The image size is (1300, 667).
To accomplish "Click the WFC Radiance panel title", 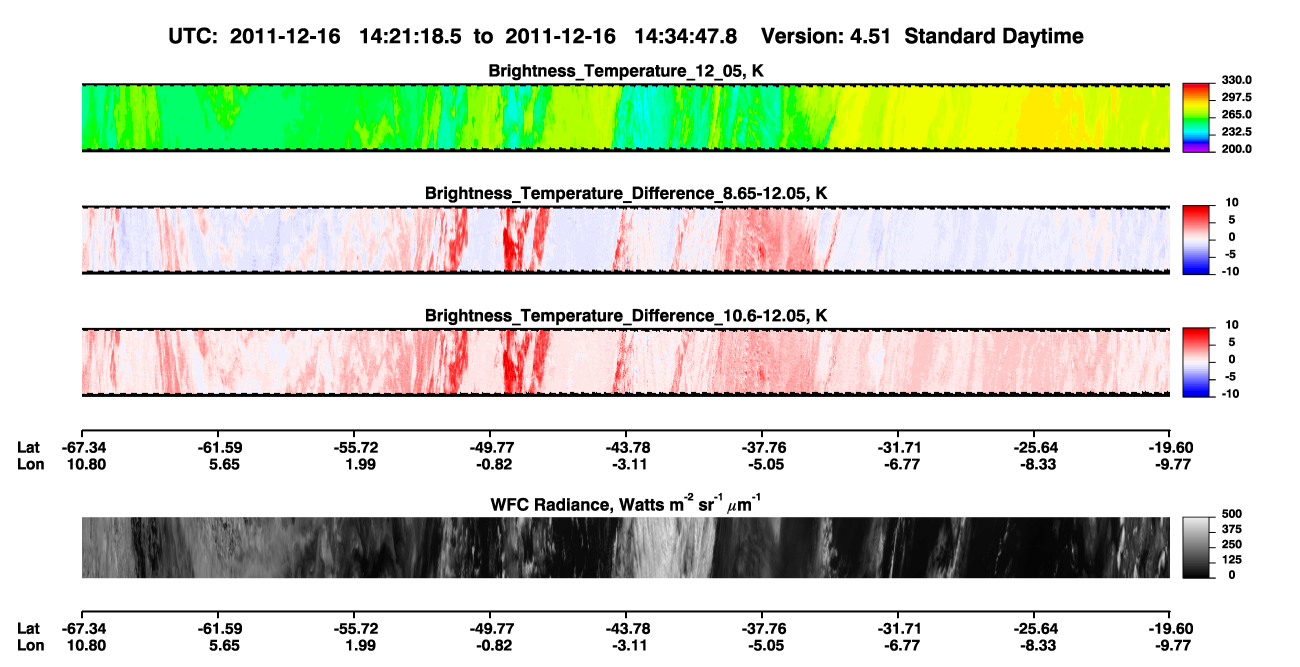I will pos(626,504).
